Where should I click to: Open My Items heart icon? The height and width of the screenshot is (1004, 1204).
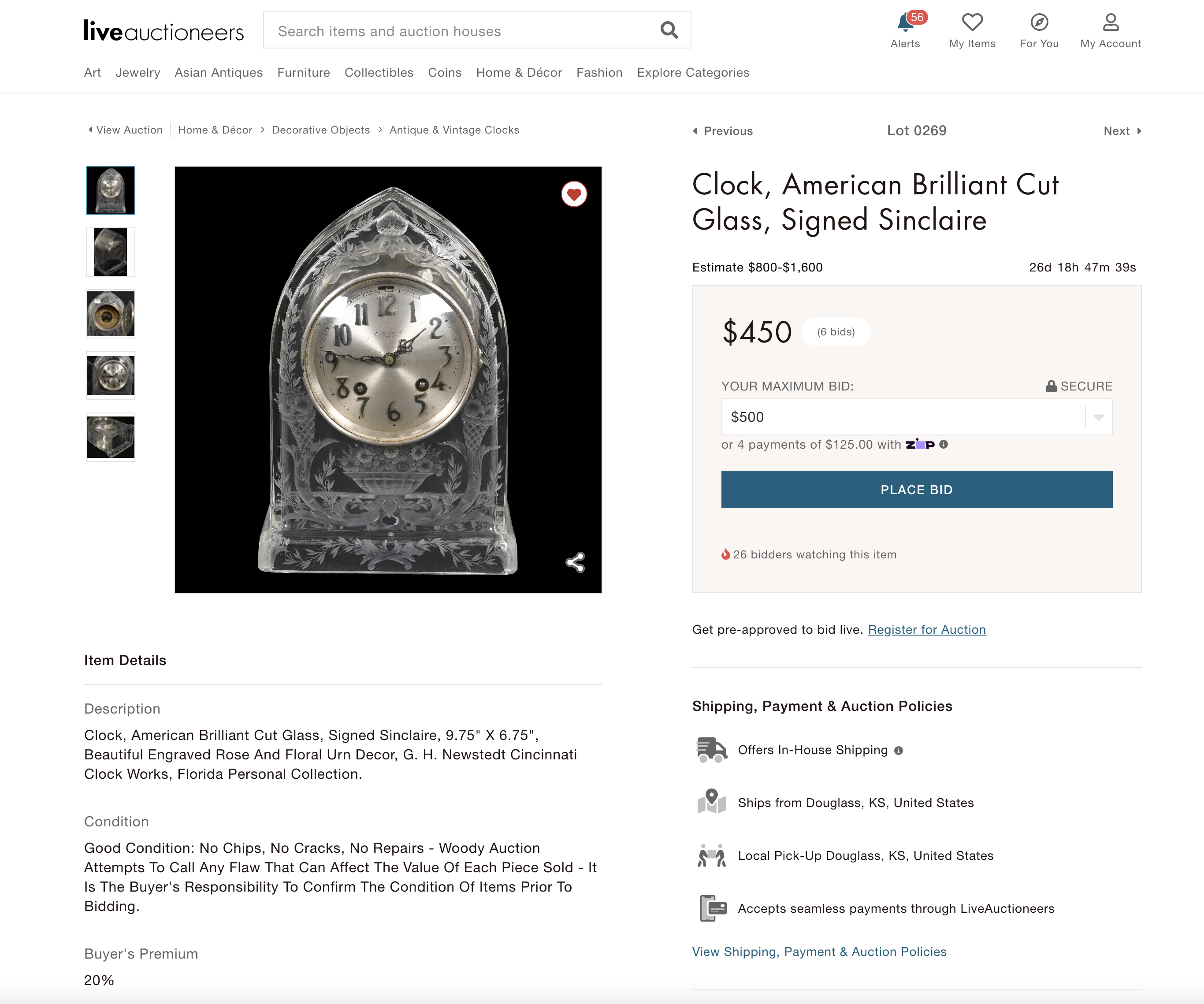[972, 23]
